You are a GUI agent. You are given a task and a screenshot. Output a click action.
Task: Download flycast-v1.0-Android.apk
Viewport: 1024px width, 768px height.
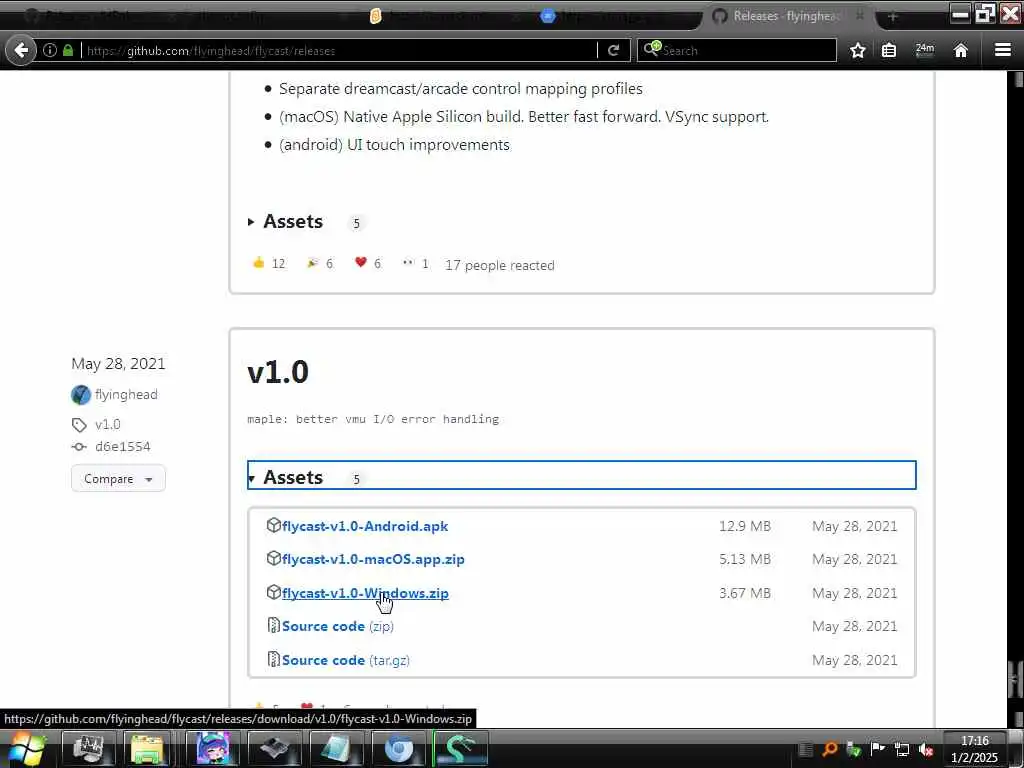[365, 526]
